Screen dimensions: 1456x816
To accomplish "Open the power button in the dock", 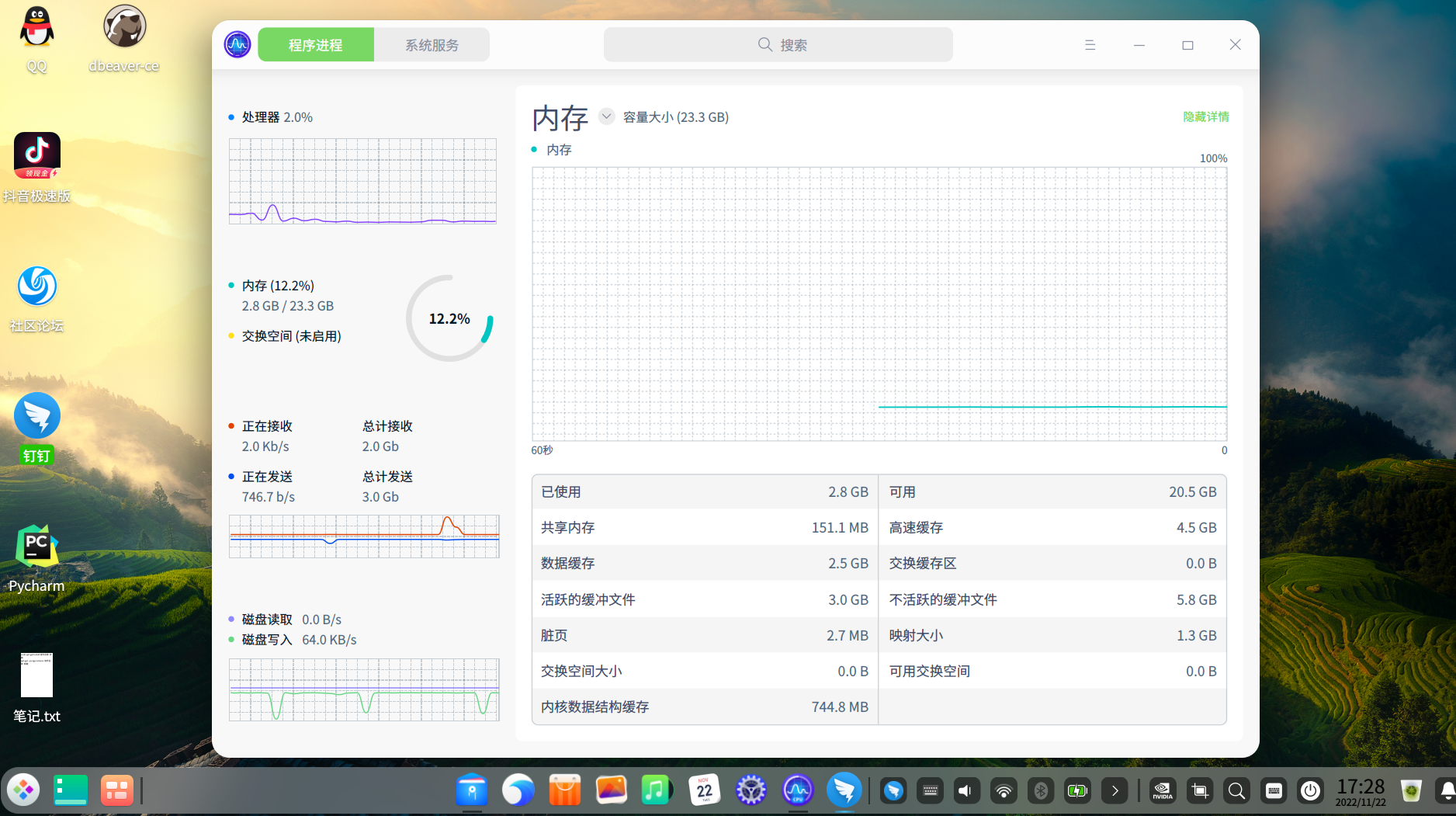I will click(1310, 790).
